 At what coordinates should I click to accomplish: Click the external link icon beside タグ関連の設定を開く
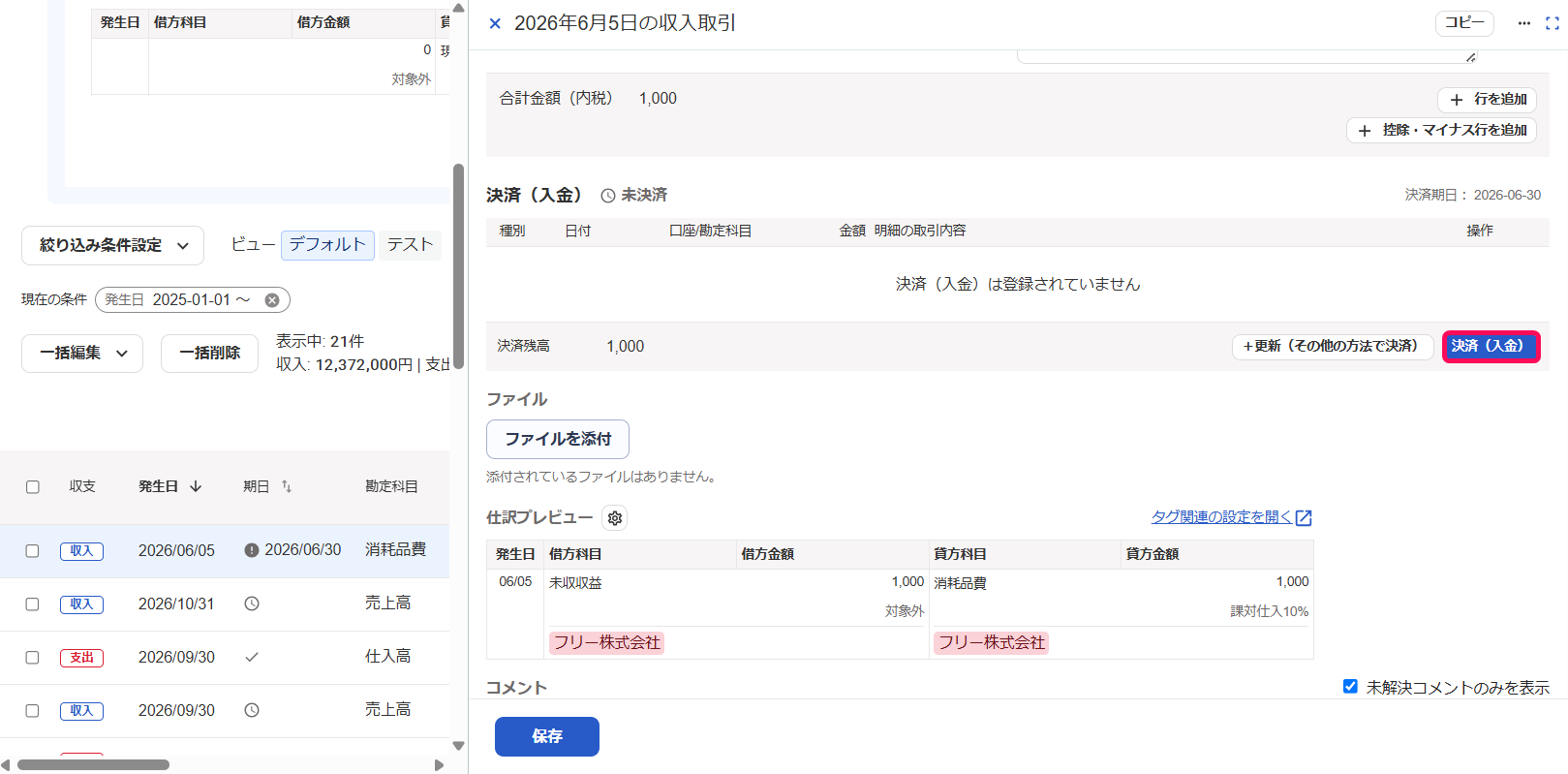1304,518
